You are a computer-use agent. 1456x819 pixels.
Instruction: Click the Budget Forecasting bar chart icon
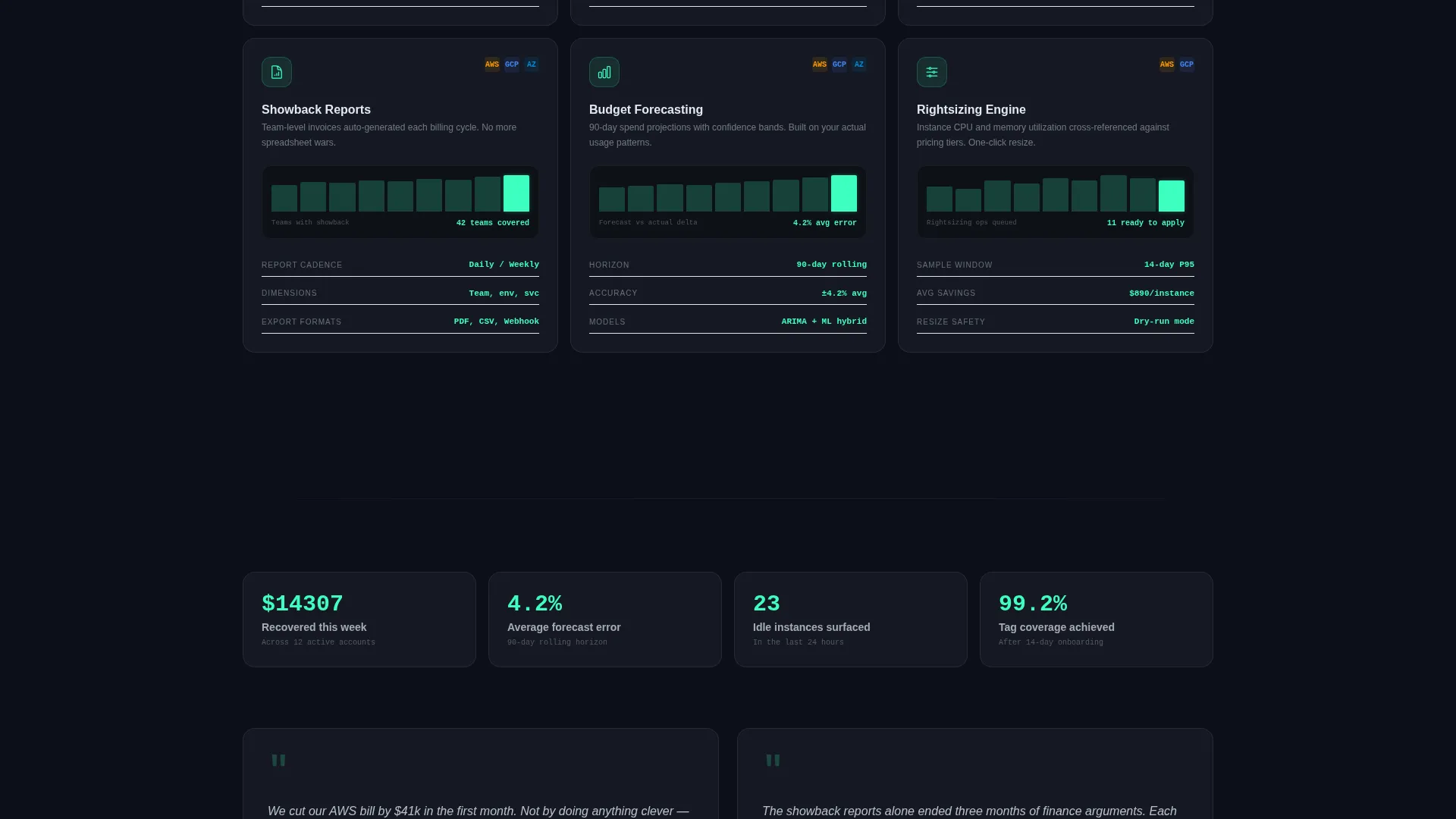[604, 72]
